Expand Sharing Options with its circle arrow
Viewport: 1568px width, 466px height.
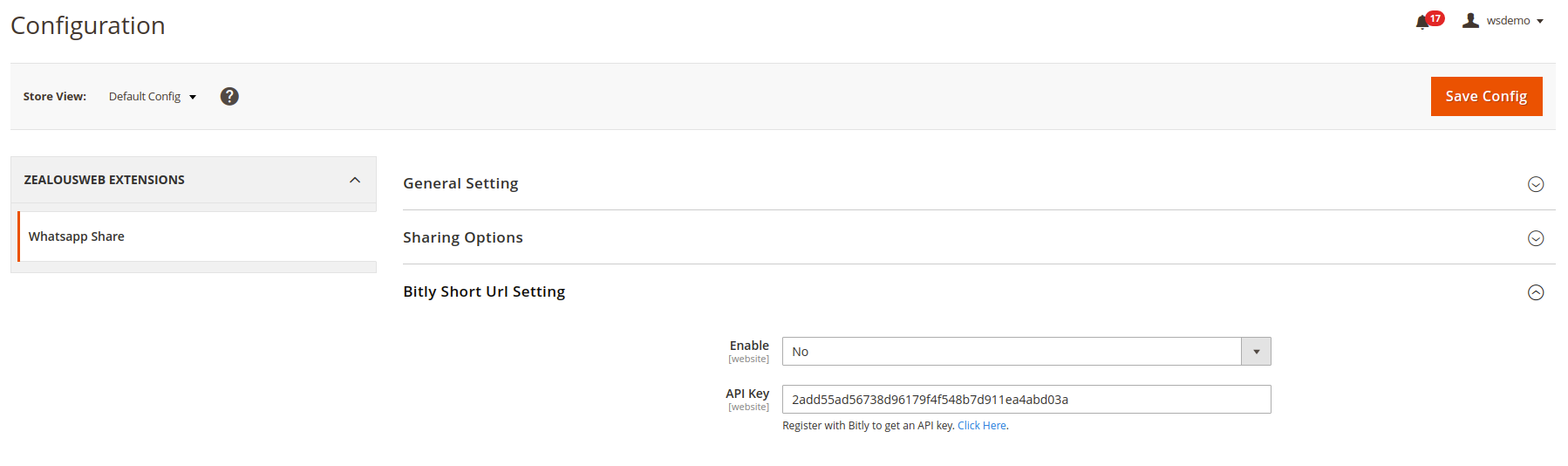pyautogui.click(x=1536, y=238)
